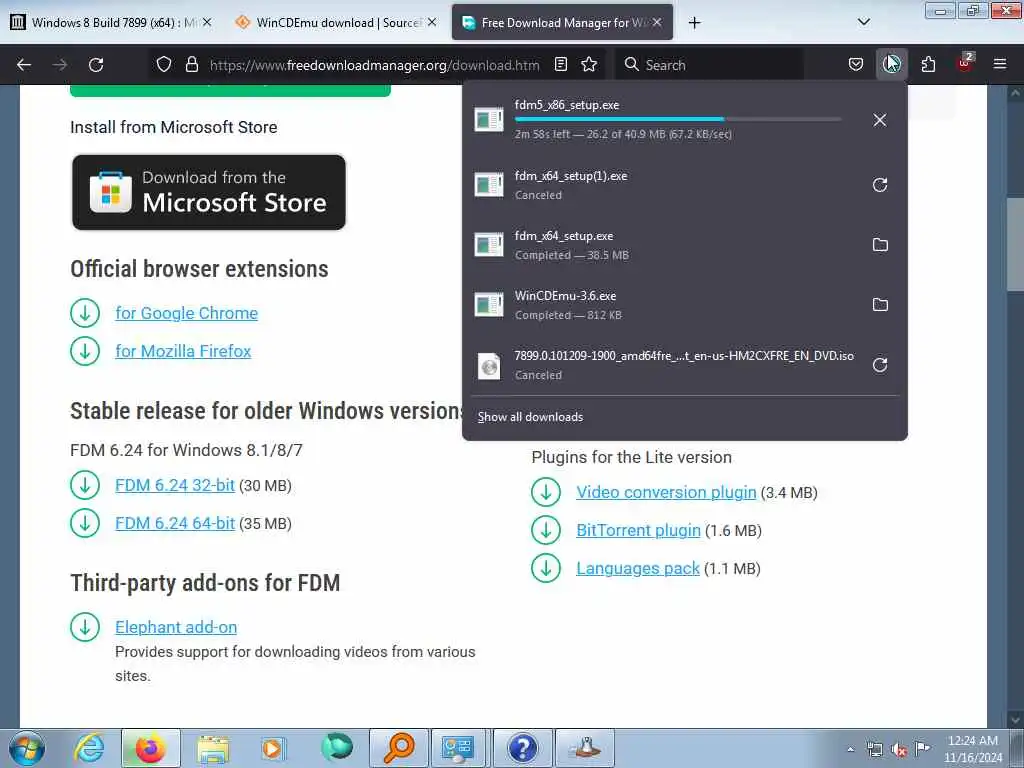This screenshot has width=1024, height=768.
Task: Click the URL address field
Action: pyautogui.click(x=374, y=65)
